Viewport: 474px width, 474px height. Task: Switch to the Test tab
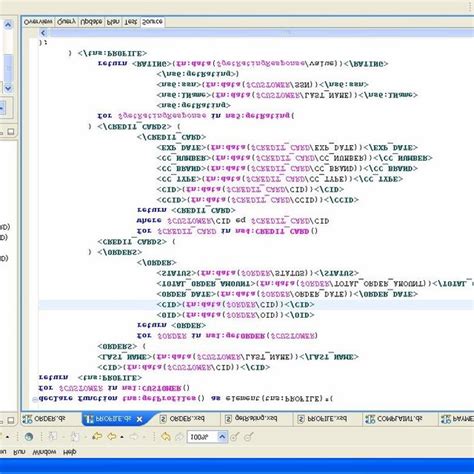click(x=131, y=22)
